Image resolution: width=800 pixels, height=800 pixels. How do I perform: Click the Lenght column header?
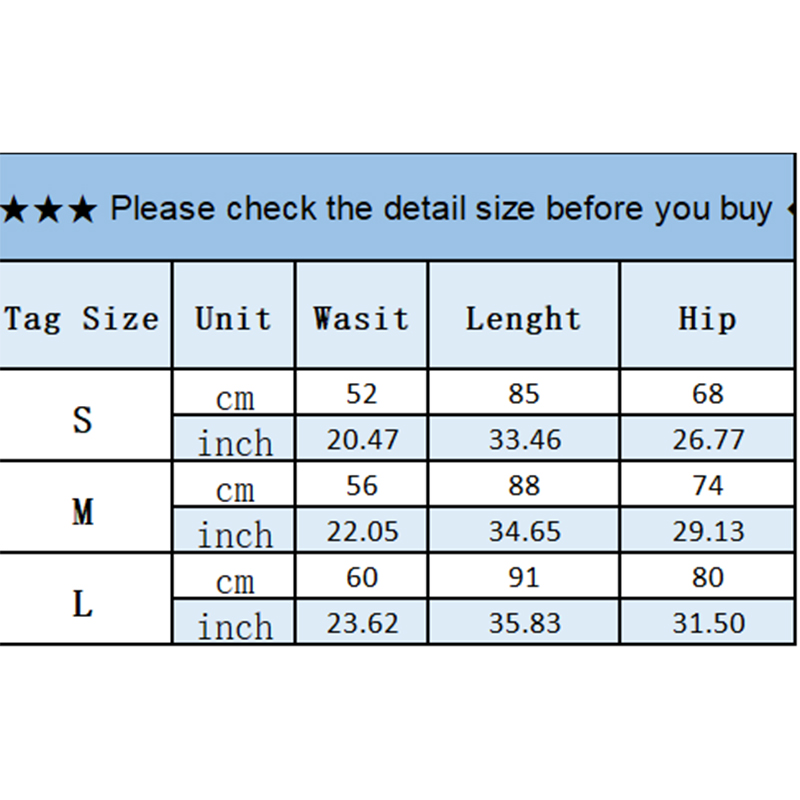point(523,319)
